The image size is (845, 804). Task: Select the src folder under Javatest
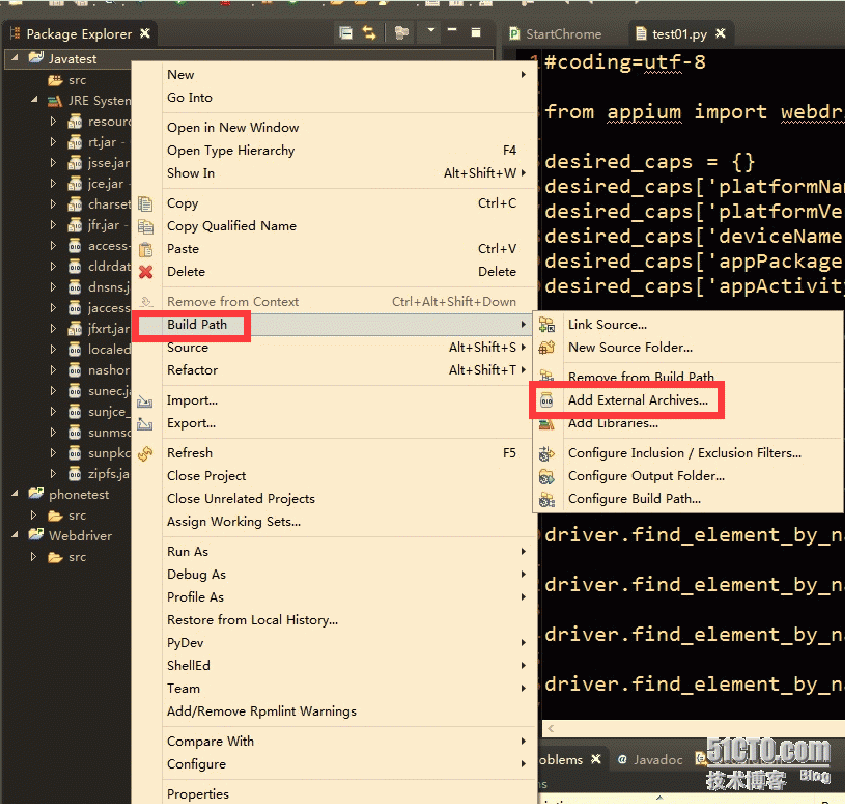click(77, 80)
